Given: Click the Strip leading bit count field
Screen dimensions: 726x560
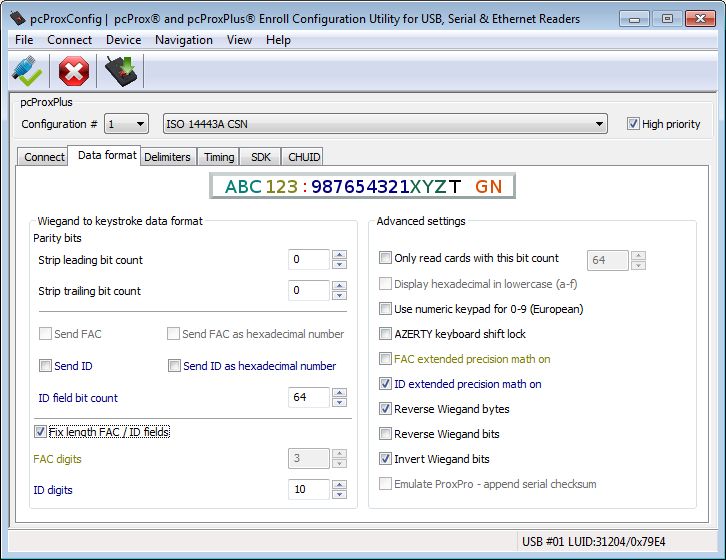Looking at the screenshot, I should [x=308, y=259].
